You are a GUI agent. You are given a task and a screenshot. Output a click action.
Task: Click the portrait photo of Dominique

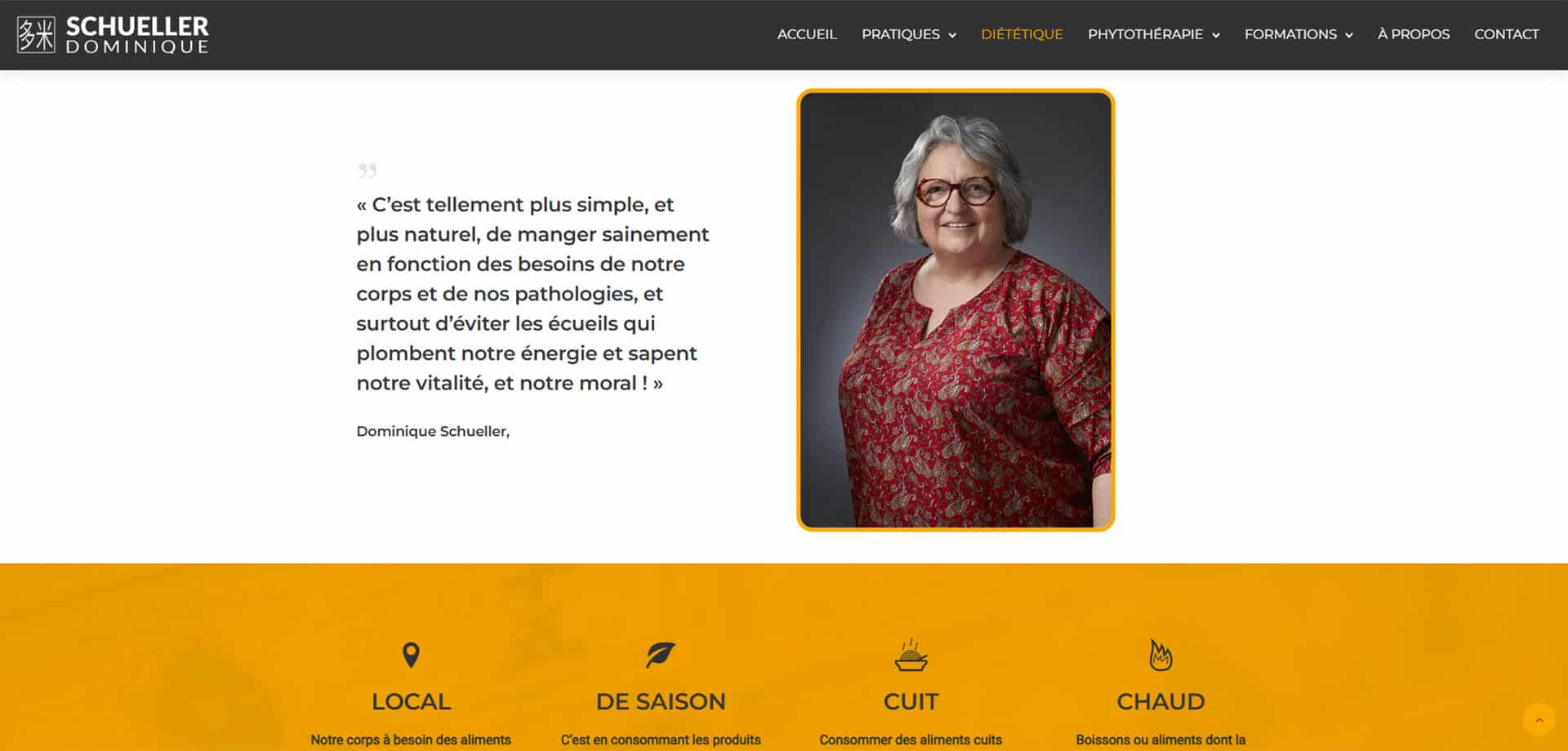pyautogui.click(x=955, y=310)
